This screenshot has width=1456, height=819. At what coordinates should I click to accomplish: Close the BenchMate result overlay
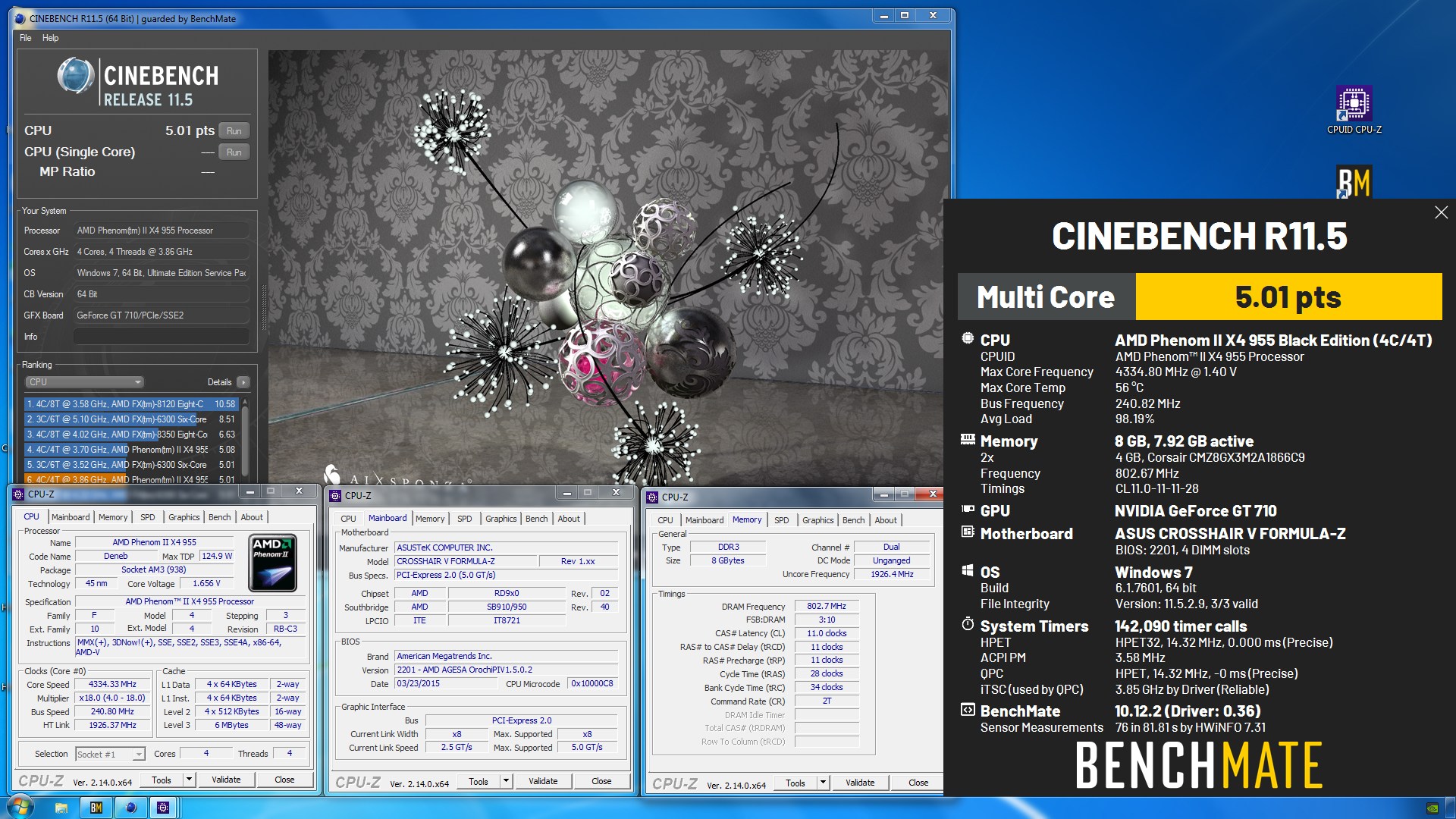1441,212
